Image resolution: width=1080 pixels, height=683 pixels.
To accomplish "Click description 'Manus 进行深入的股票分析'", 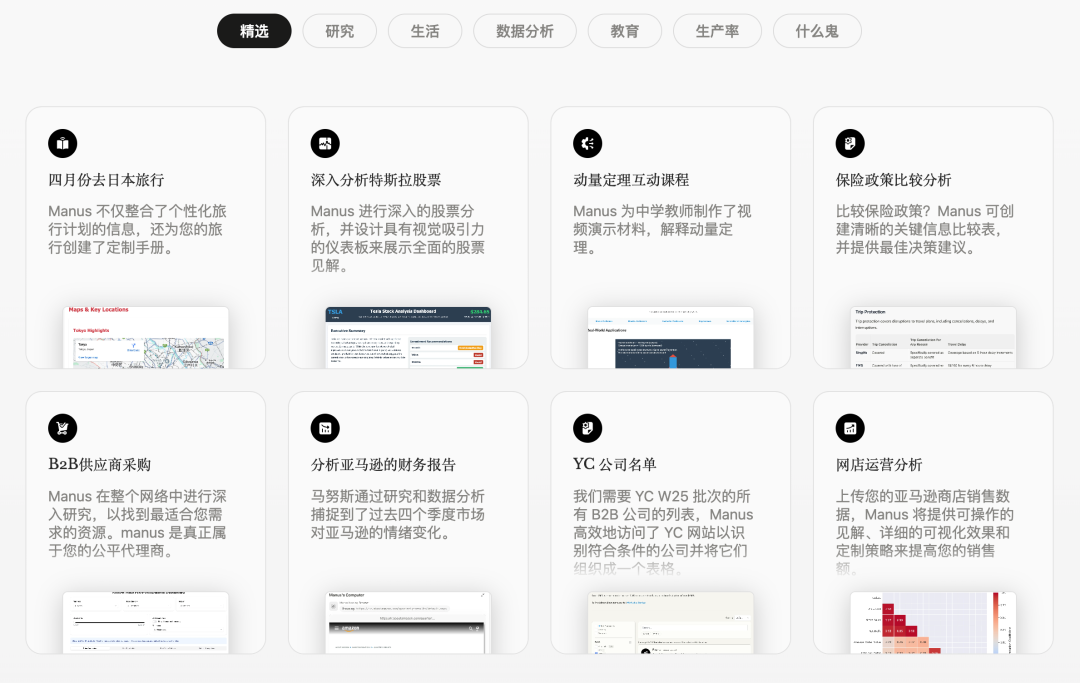I will (397, 238).
